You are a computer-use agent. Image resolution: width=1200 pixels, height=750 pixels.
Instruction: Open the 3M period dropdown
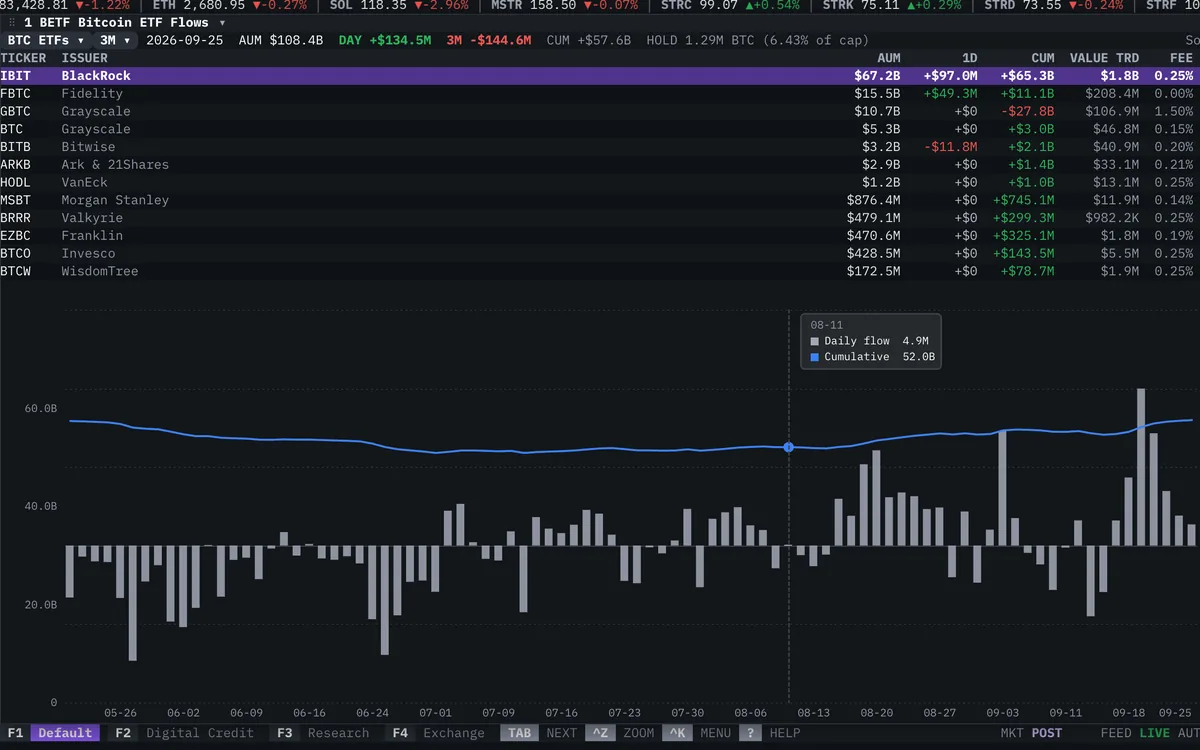(x=115, y=40)
